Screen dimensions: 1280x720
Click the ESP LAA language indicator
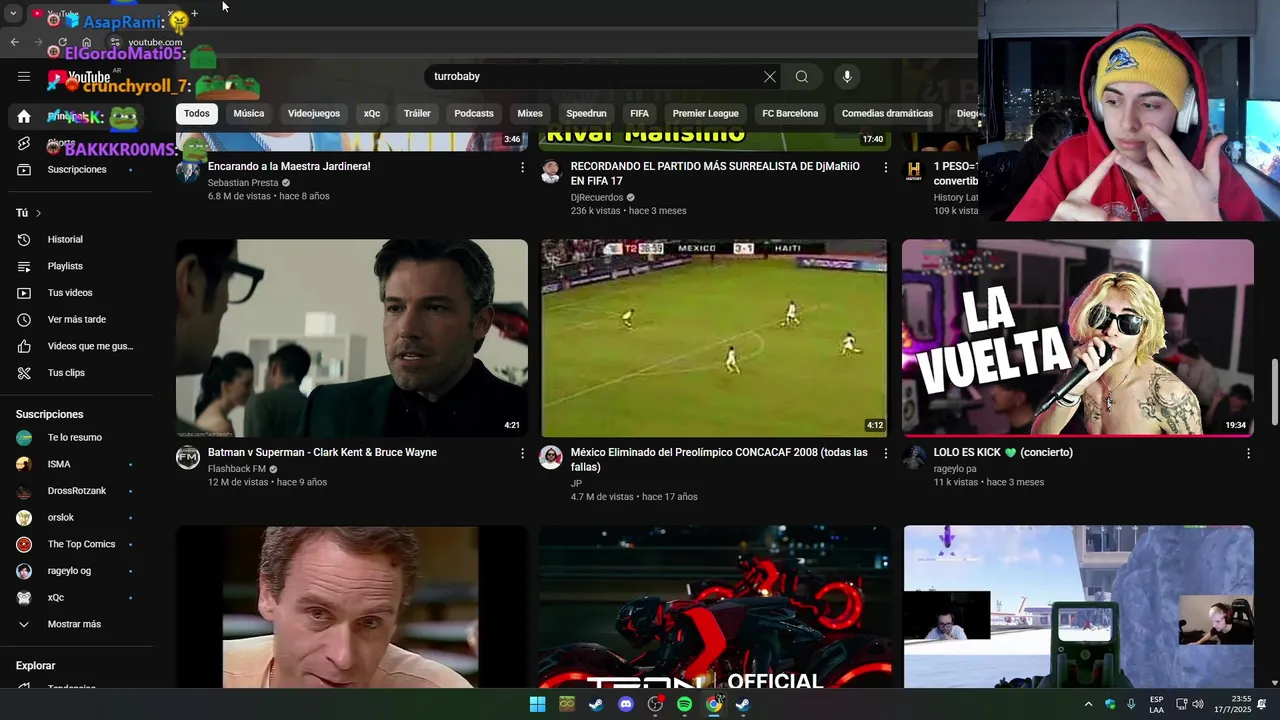(1156, 704)
